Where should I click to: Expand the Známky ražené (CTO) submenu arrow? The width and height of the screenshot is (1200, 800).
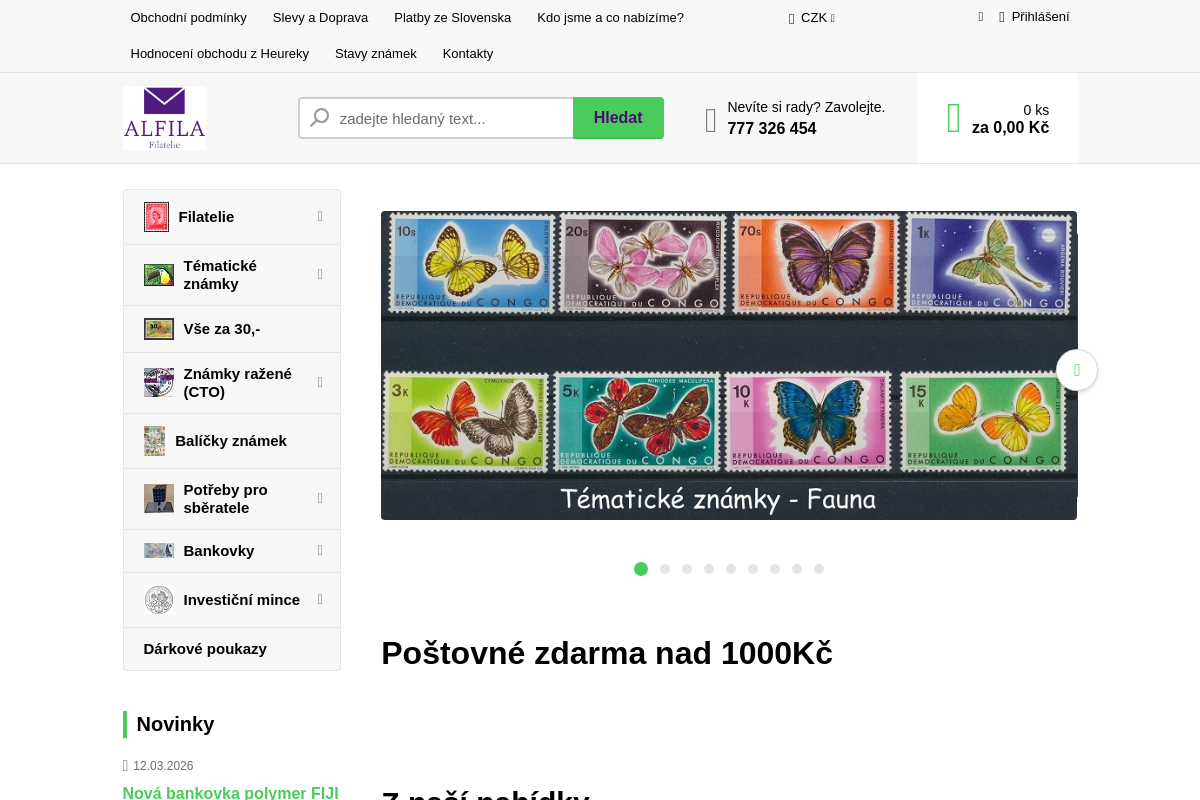(320, 382)
